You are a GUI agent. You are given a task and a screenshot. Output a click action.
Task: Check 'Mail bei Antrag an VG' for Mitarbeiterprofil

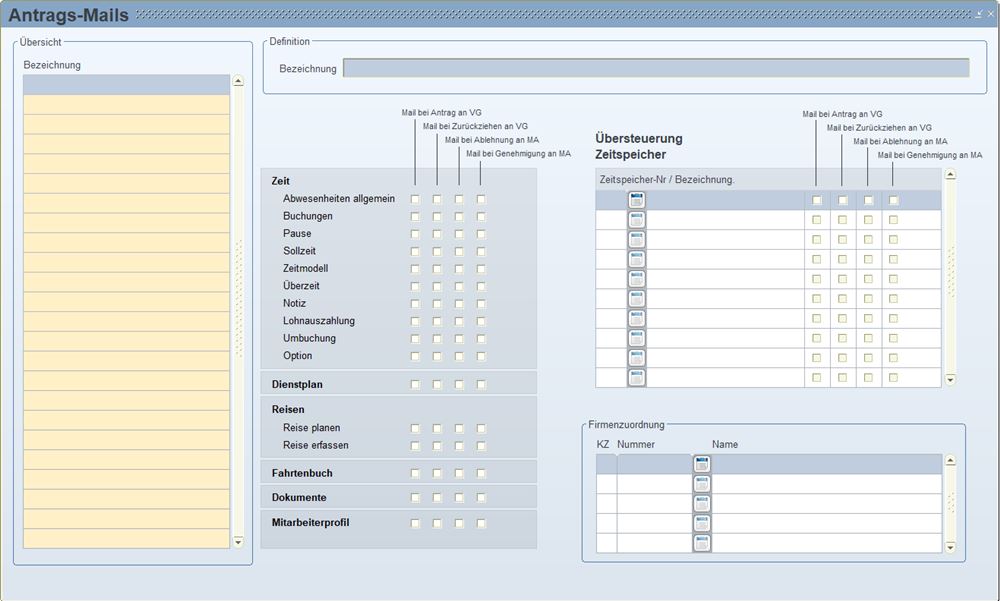(x=415, y=523)
